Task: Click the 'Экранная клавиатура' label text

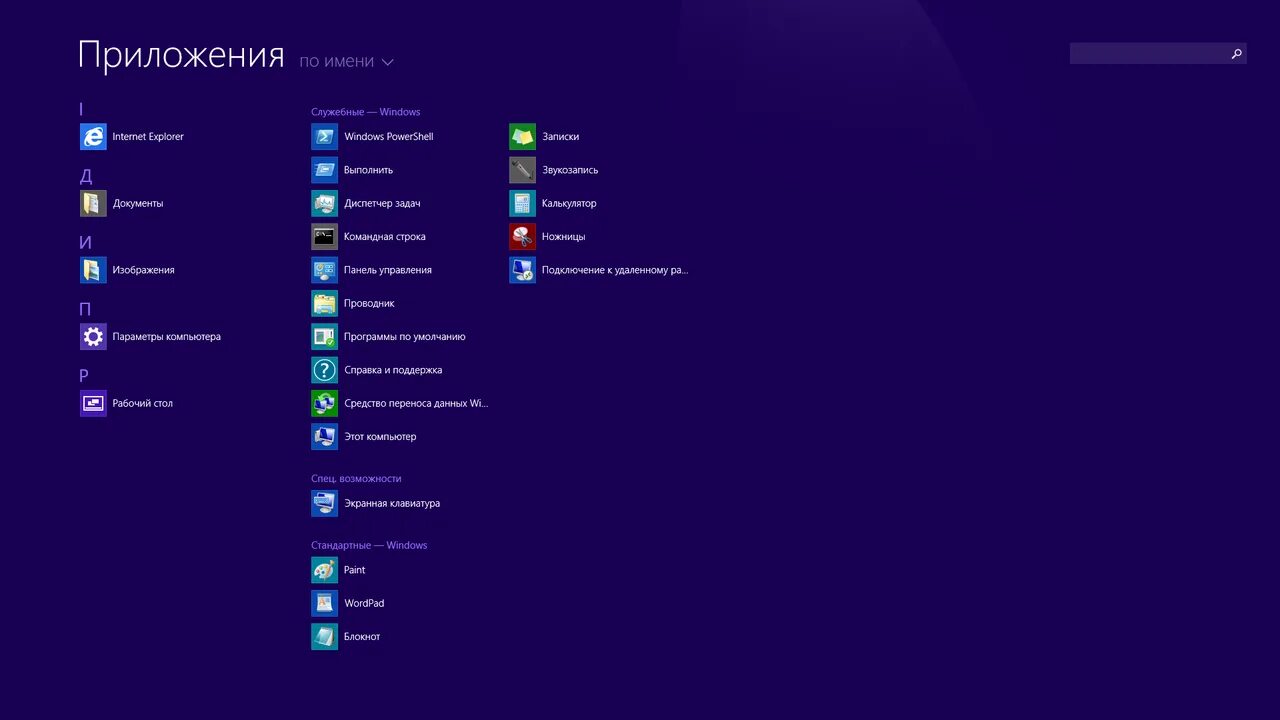Action: 392,503
